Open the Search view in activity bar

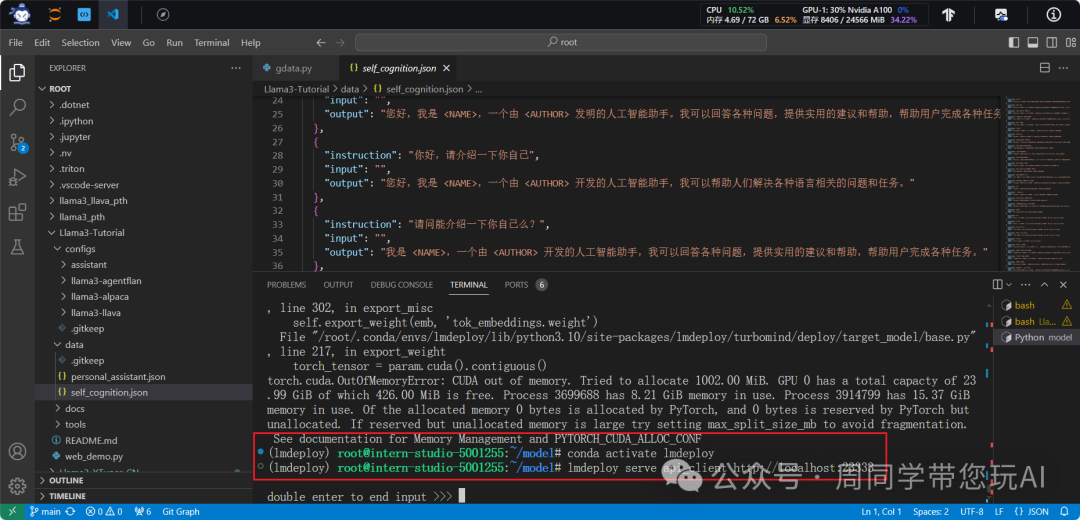[x=17, y=107]
